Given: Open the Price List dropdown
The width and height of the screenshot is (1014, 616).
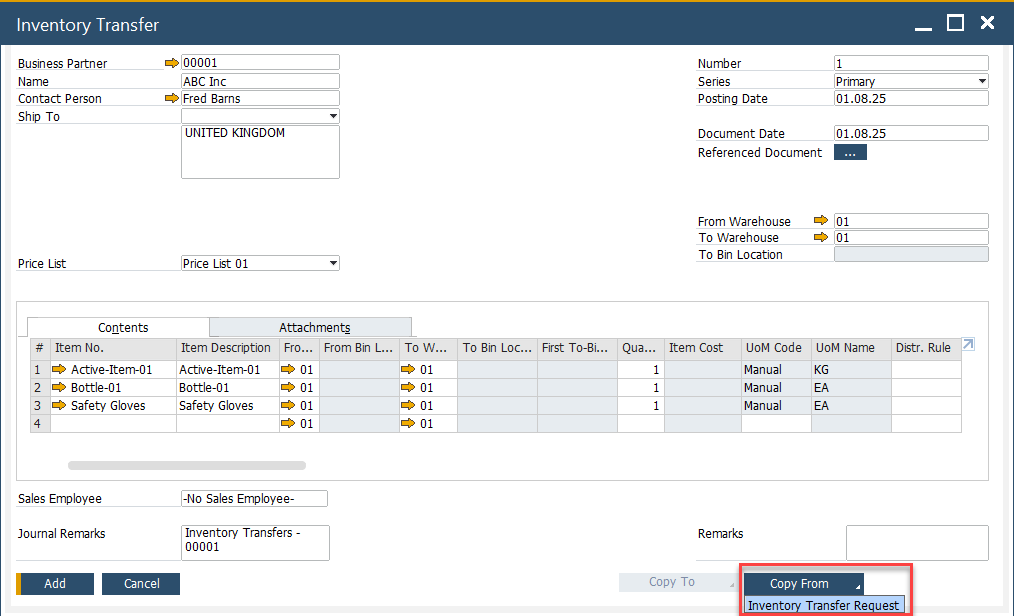Looking at the screenshot, I should point(333,264).
